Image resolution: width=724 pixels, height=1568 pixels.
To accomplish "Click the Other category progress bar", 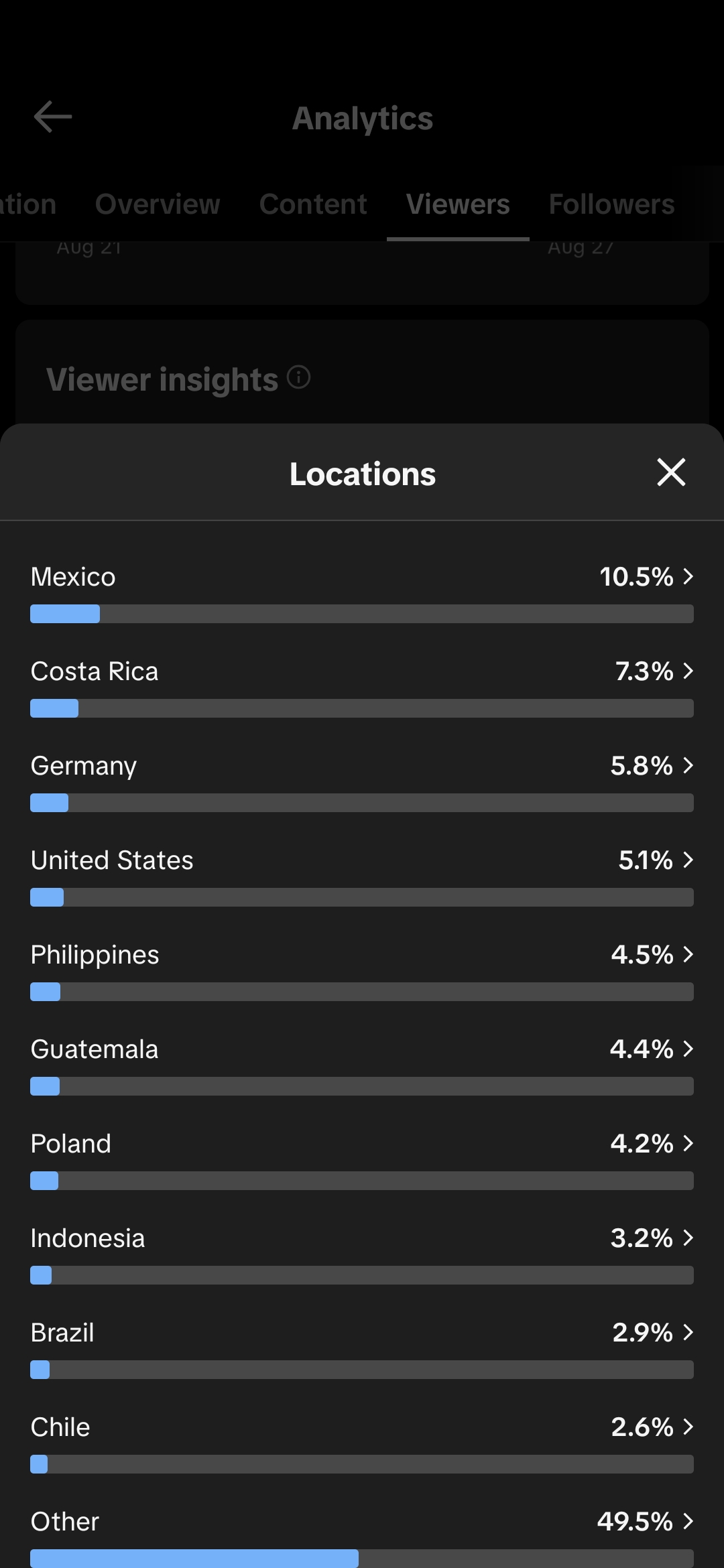I will click(362, 1558).
